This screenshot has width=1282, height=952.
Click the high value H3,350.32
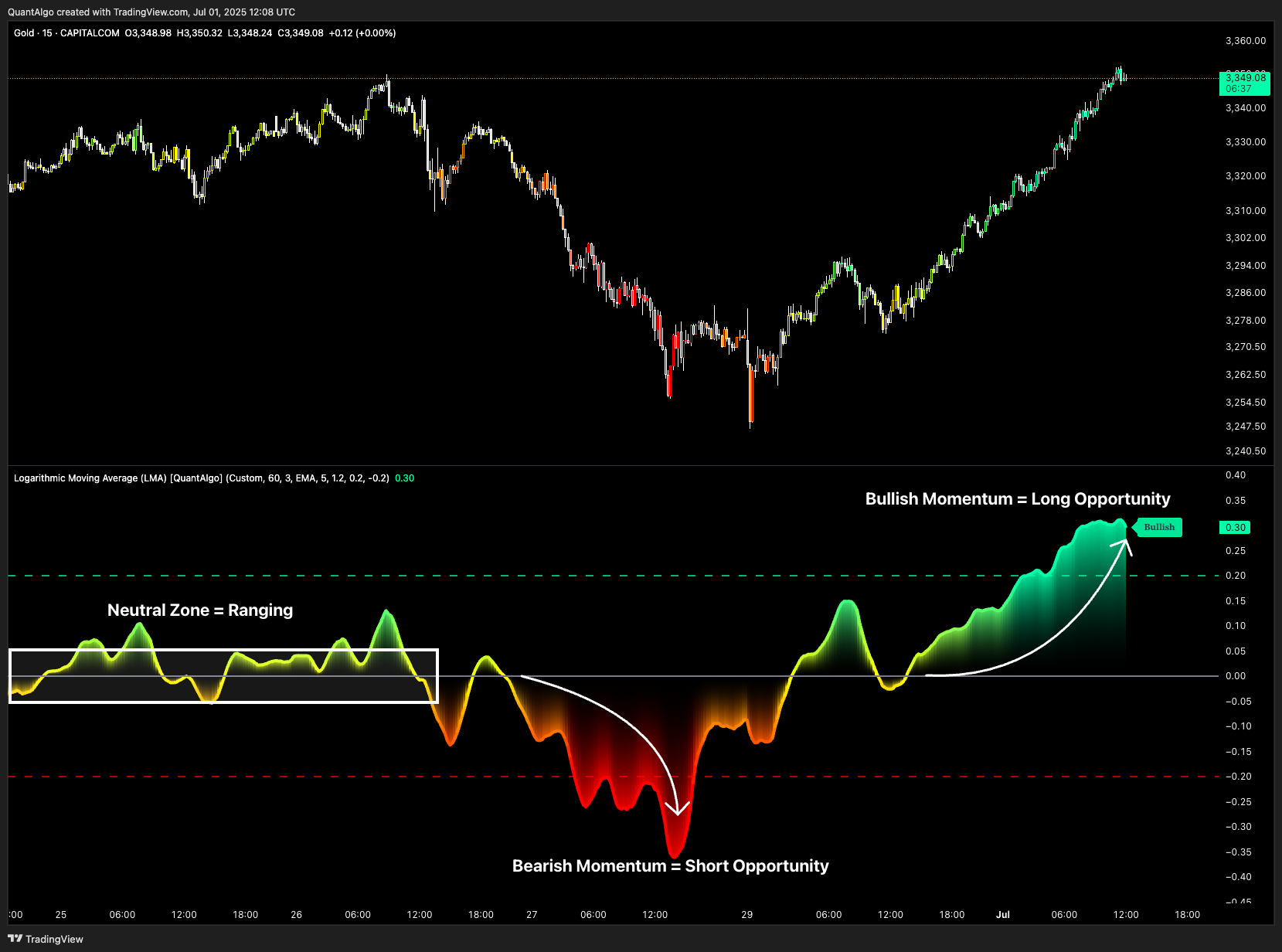pos(199,33)
